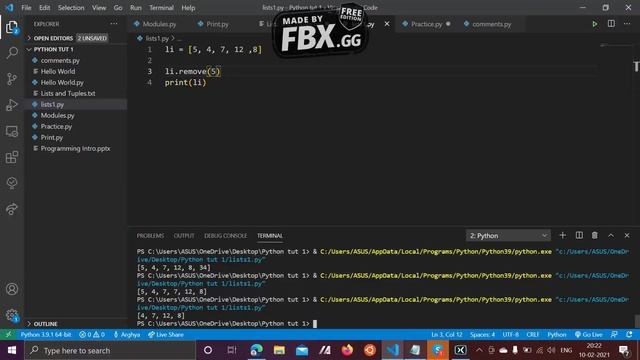Image resolution: width=640 pixels, height=360 pixels.
Task: Click Arghya user in the status bar
Action: (x=127, y=335)
